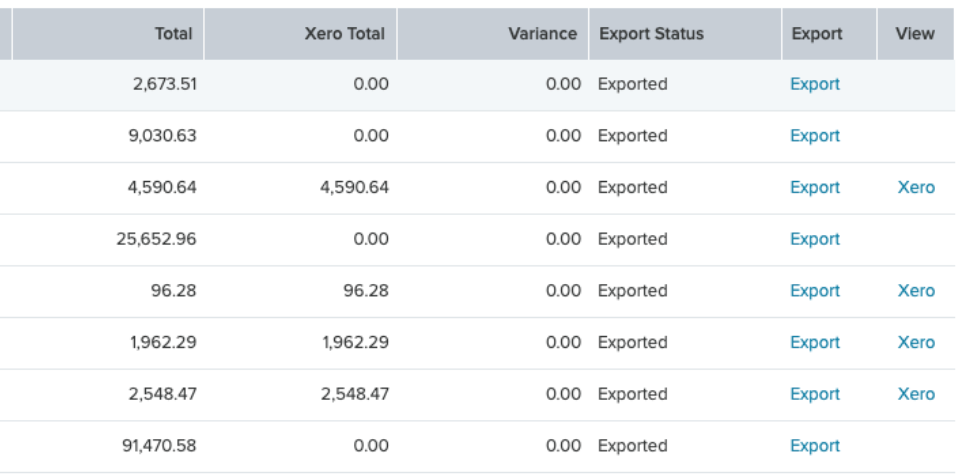Screen dimensions: 968x474
Task: Sort by the Variance column header
Action: click(x=493, y=34)
